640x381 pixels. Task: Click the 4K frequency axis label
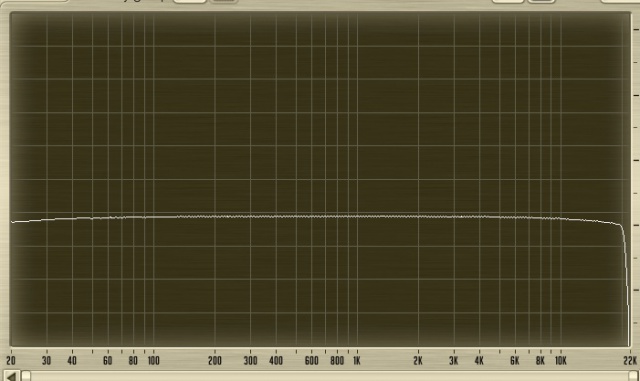479,361
